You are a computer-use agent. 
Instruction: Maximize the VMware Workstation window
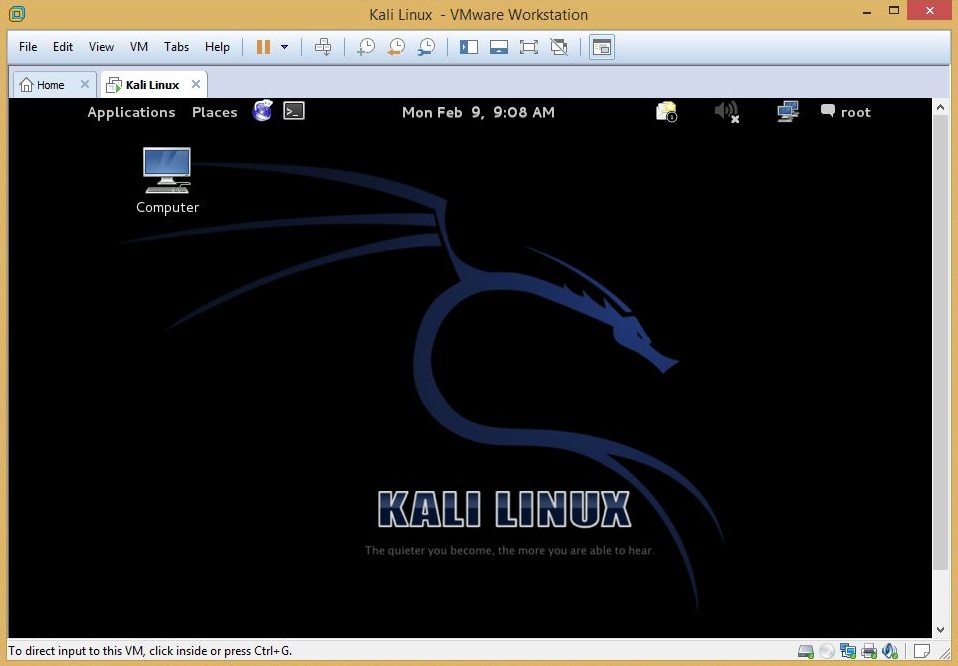coord(894,10)
